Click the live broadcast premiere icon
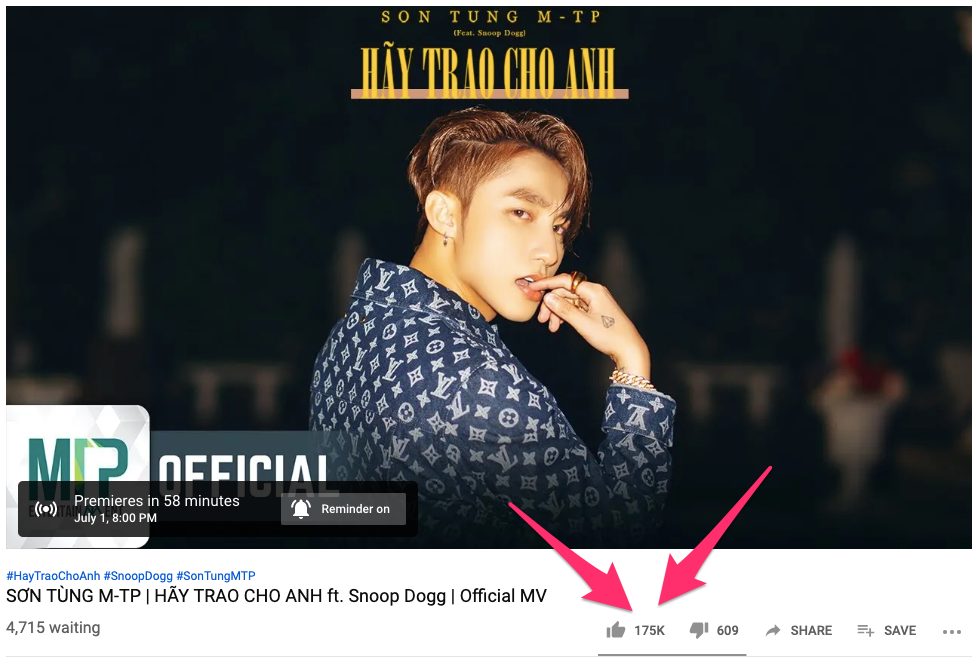The height and width of the screenshot is (664, 978). coord(46,509)
